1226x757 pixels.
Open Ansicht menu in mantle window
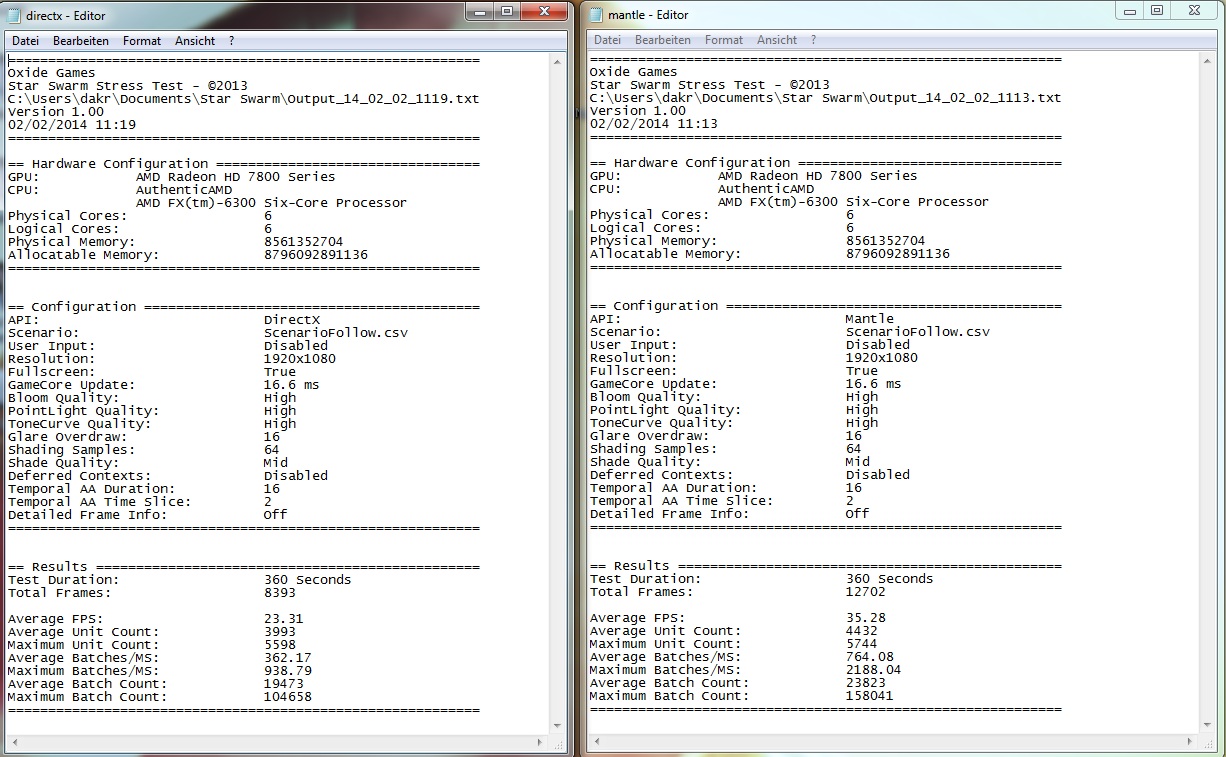(777, 40)
